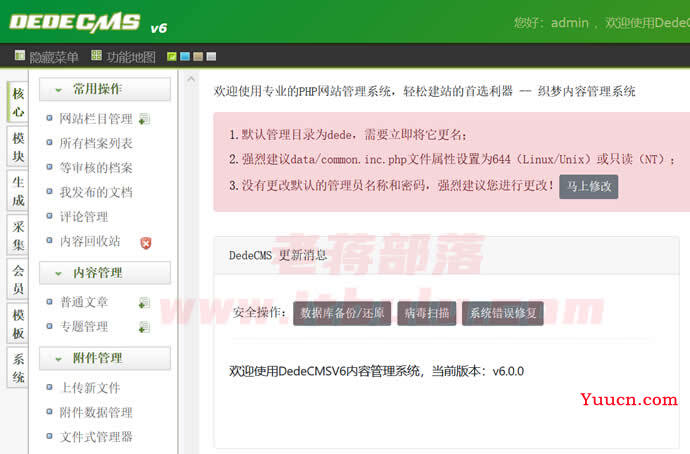690x454 pixels.
Task: Open 普通文章 menu link
Action: tap(84, 302)
